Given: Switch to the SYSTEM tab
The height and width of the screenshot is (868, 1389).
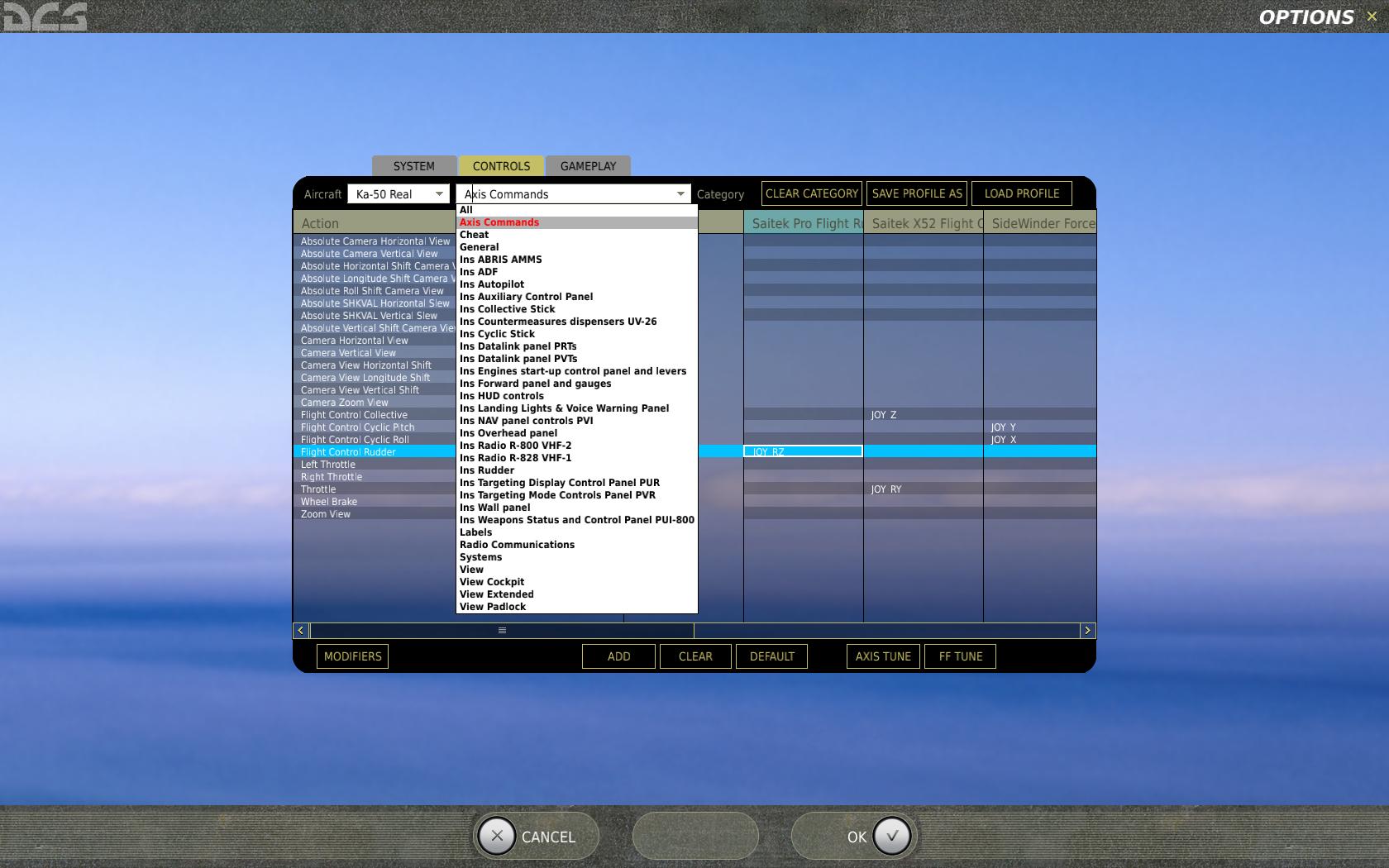Looking at the screenshot, I should [x=414, y=166].
